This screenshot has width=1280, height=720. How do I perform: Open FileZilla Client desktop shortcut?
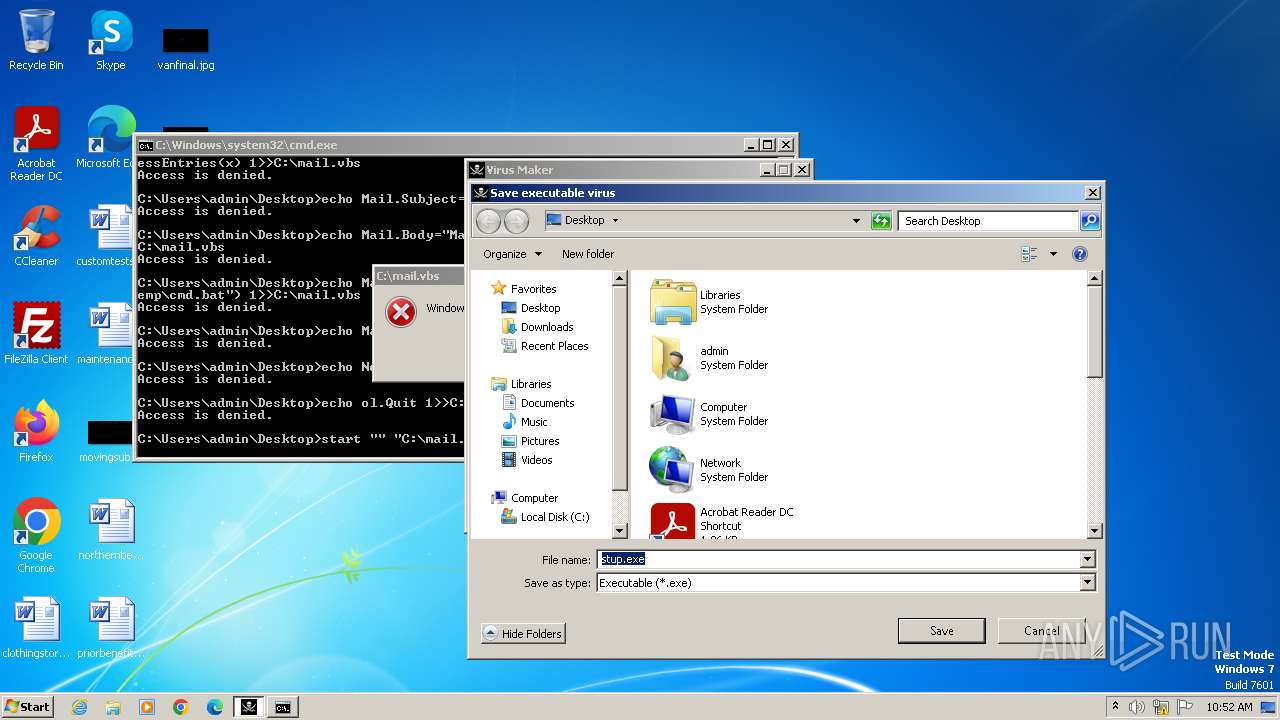36,334
